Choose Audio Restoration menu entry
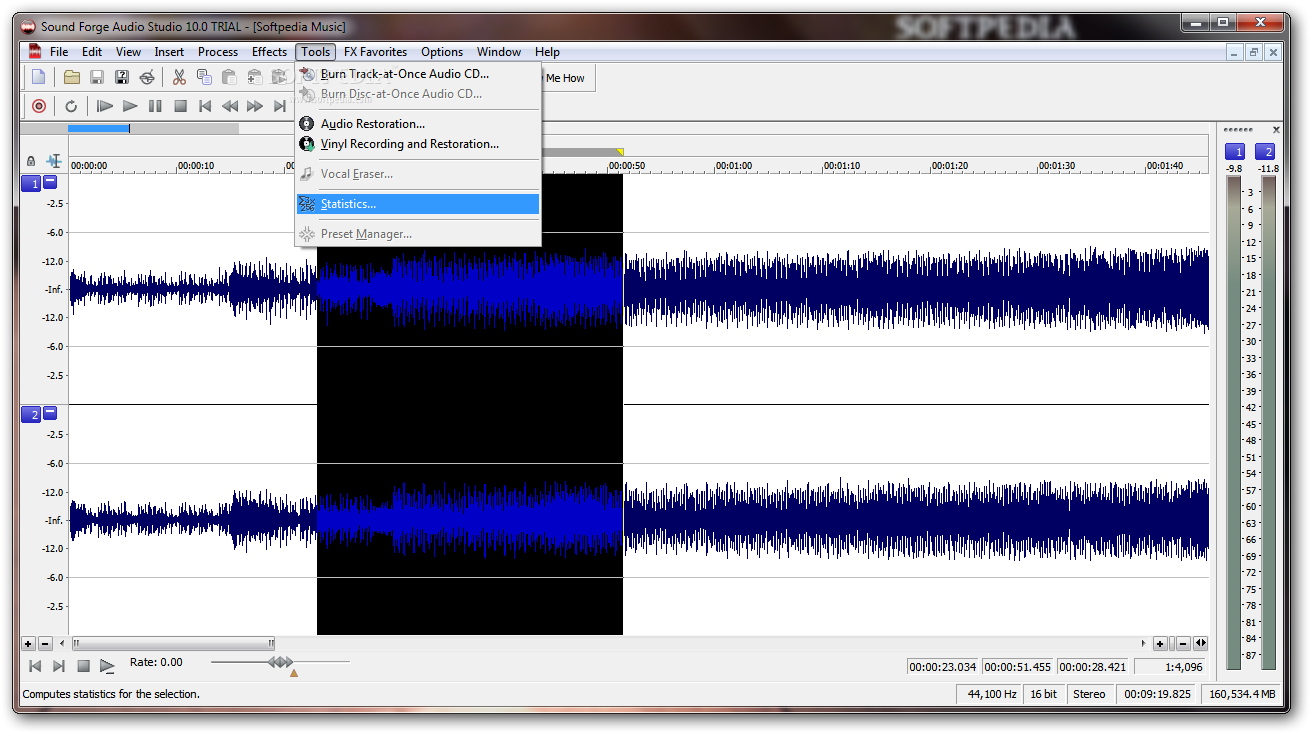Viewport: 1311px width, 734px height. click(418, 124)
